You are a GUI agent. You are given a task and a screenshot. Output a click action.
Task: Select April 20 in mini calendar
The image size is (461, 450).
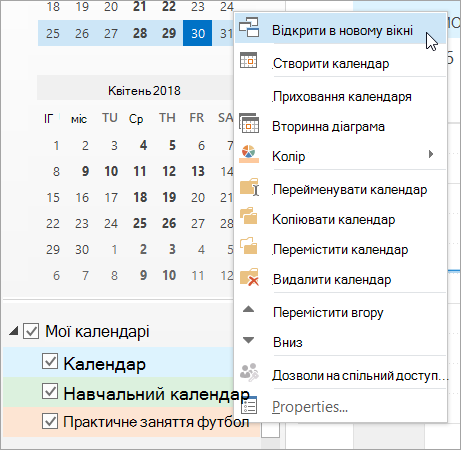coord(198,197)
